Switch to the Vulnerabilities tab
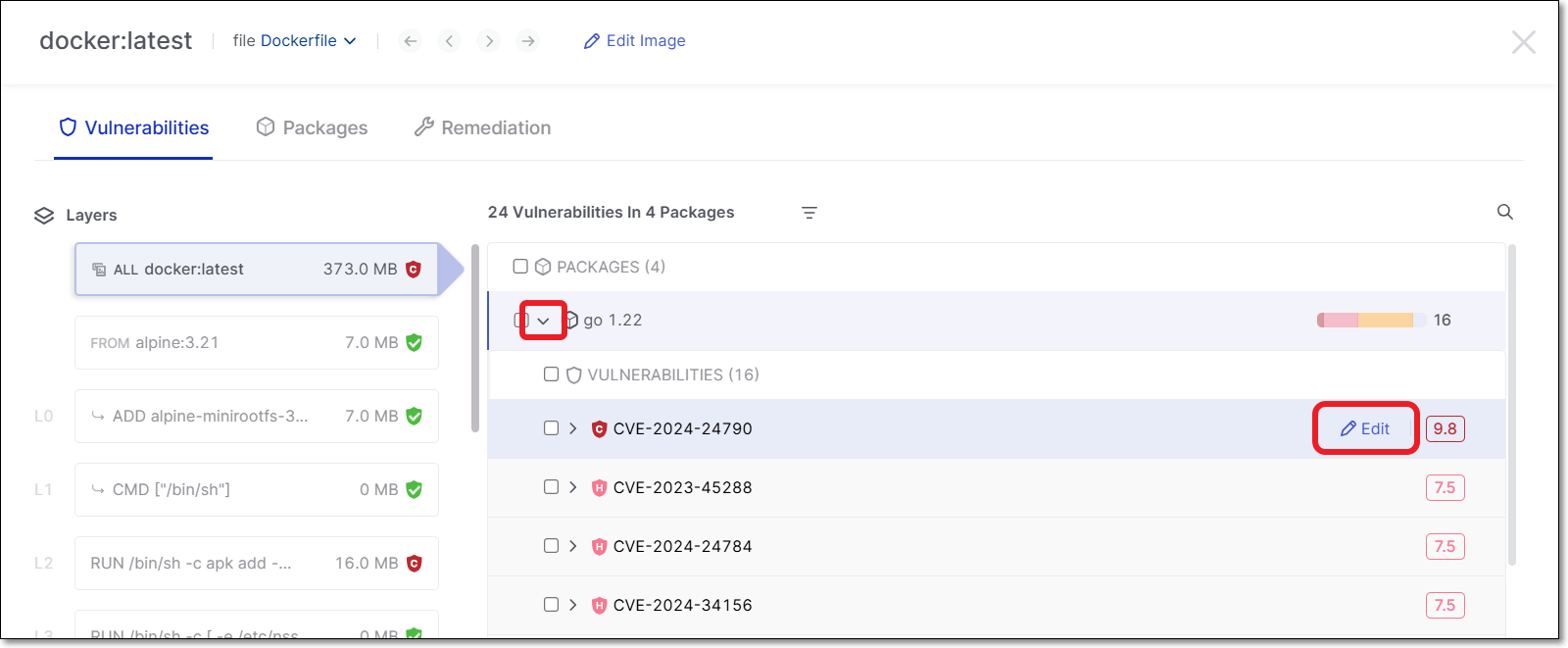This screenshot has height=648, width=1568. tap(133, 128)
